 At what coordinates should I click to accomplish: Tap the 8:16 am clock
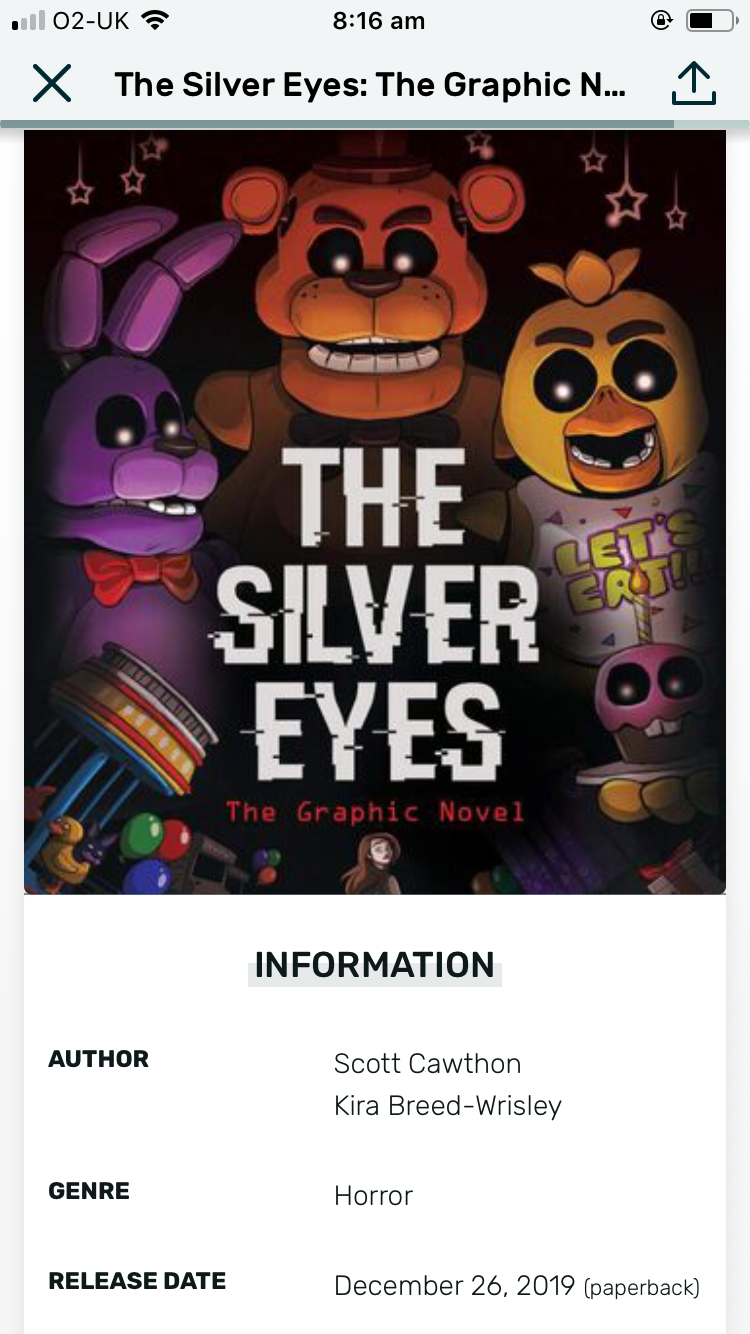coord(378,20)
